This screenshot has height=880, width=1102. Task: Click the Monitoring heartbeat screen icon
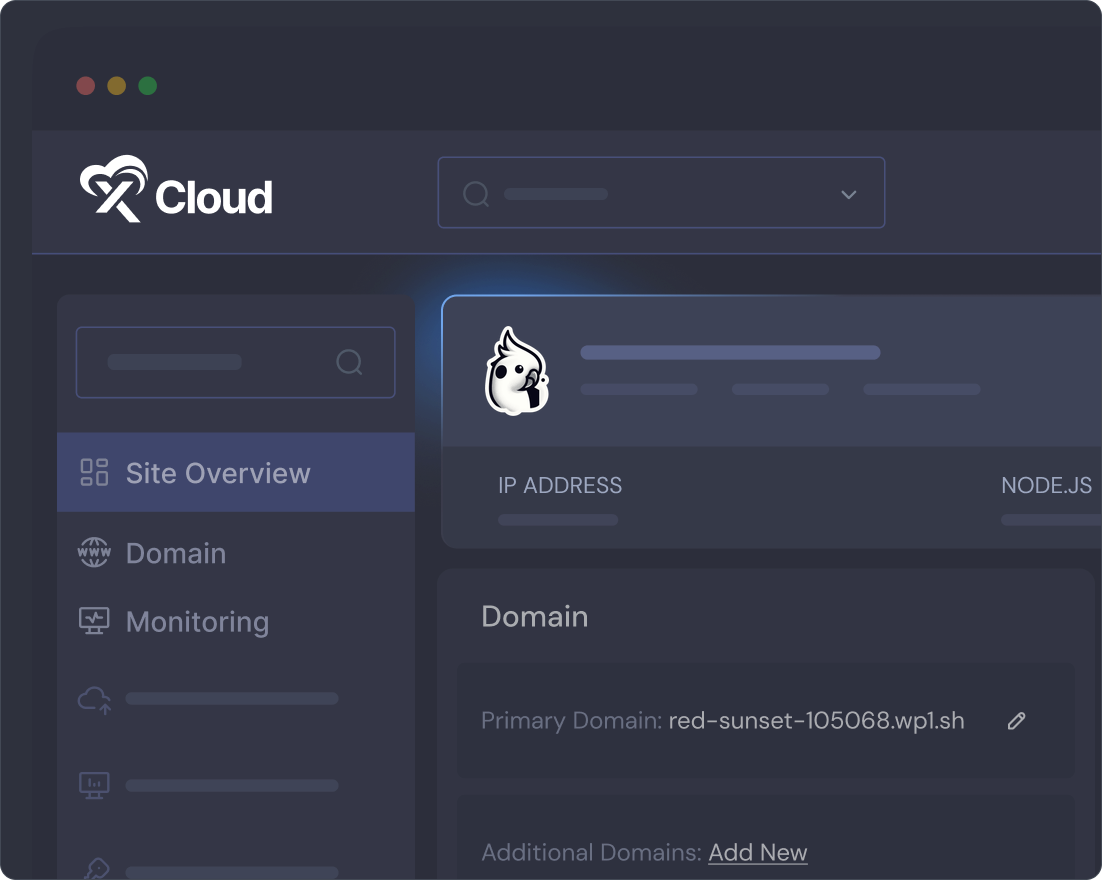[94, 621]
